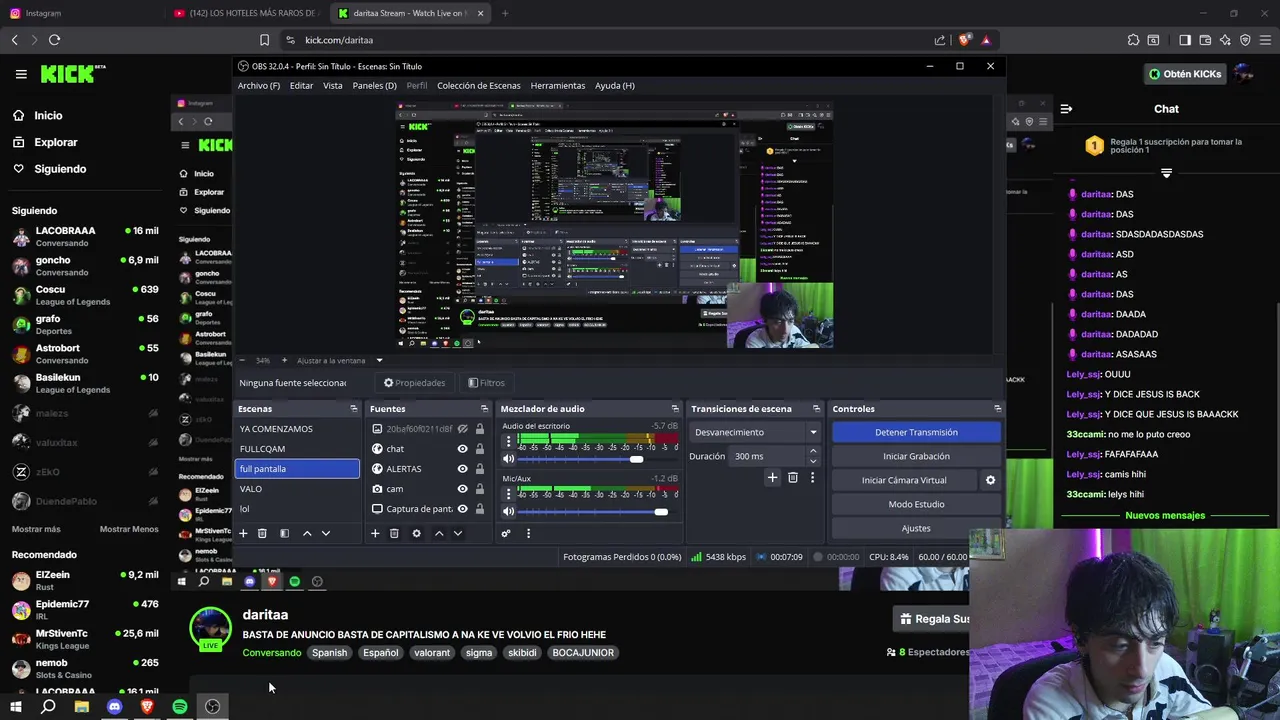Open scene filters icon in Escenas toolbar
The width and height of the screenshot is (1280, 720).
[284, 534]
